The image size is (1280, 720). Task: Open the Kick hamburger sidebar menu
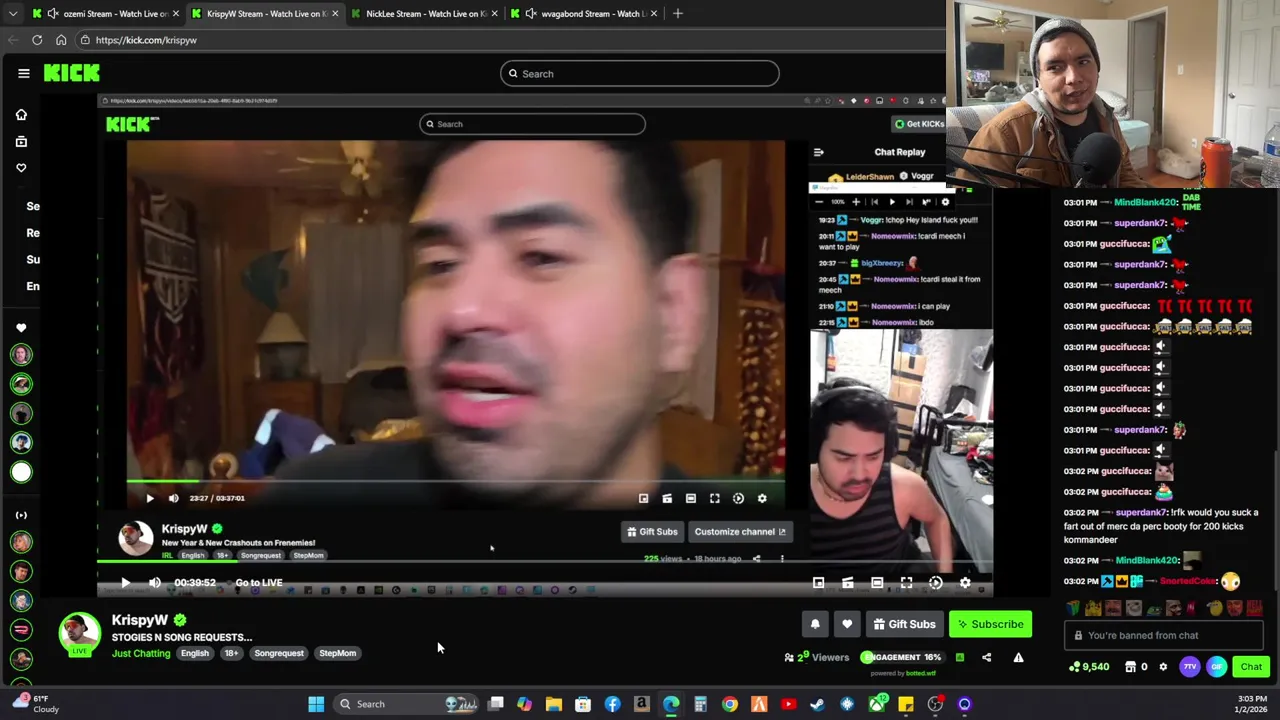(23, 73)
